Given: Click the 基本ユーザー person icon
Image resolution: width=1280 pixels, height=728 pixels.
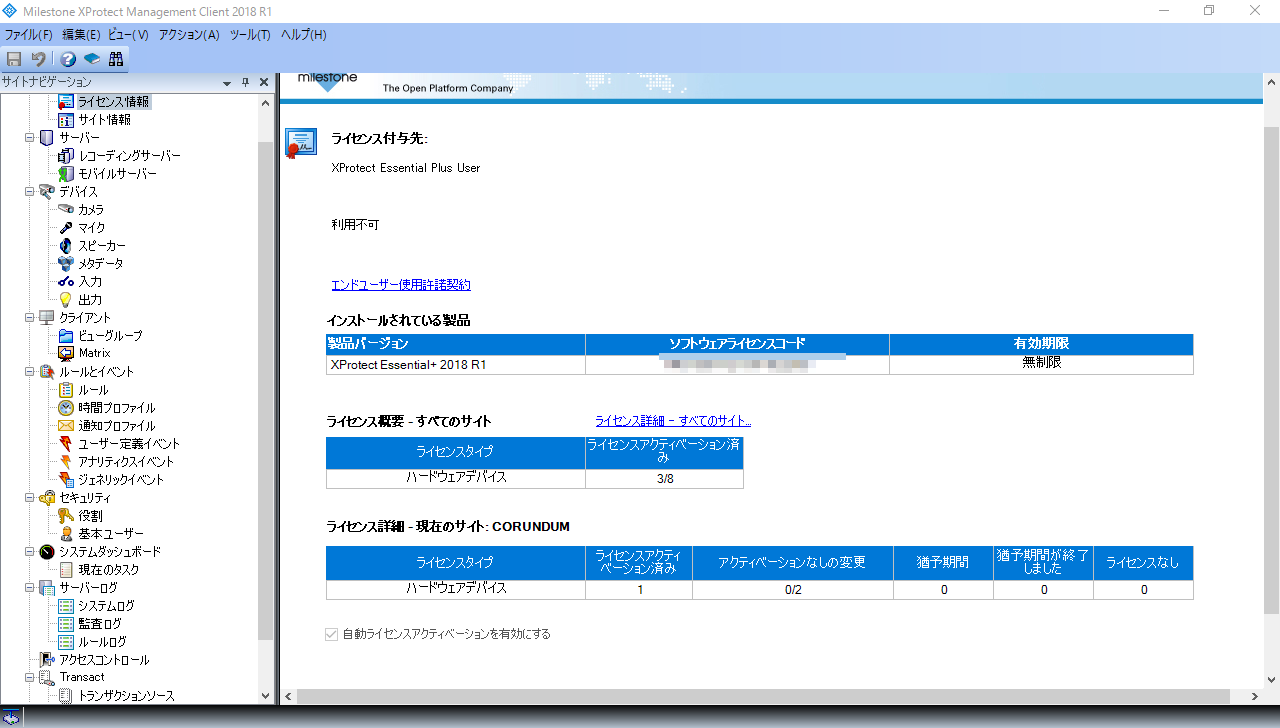Looking at the screenshot, I should pos(66,534).
